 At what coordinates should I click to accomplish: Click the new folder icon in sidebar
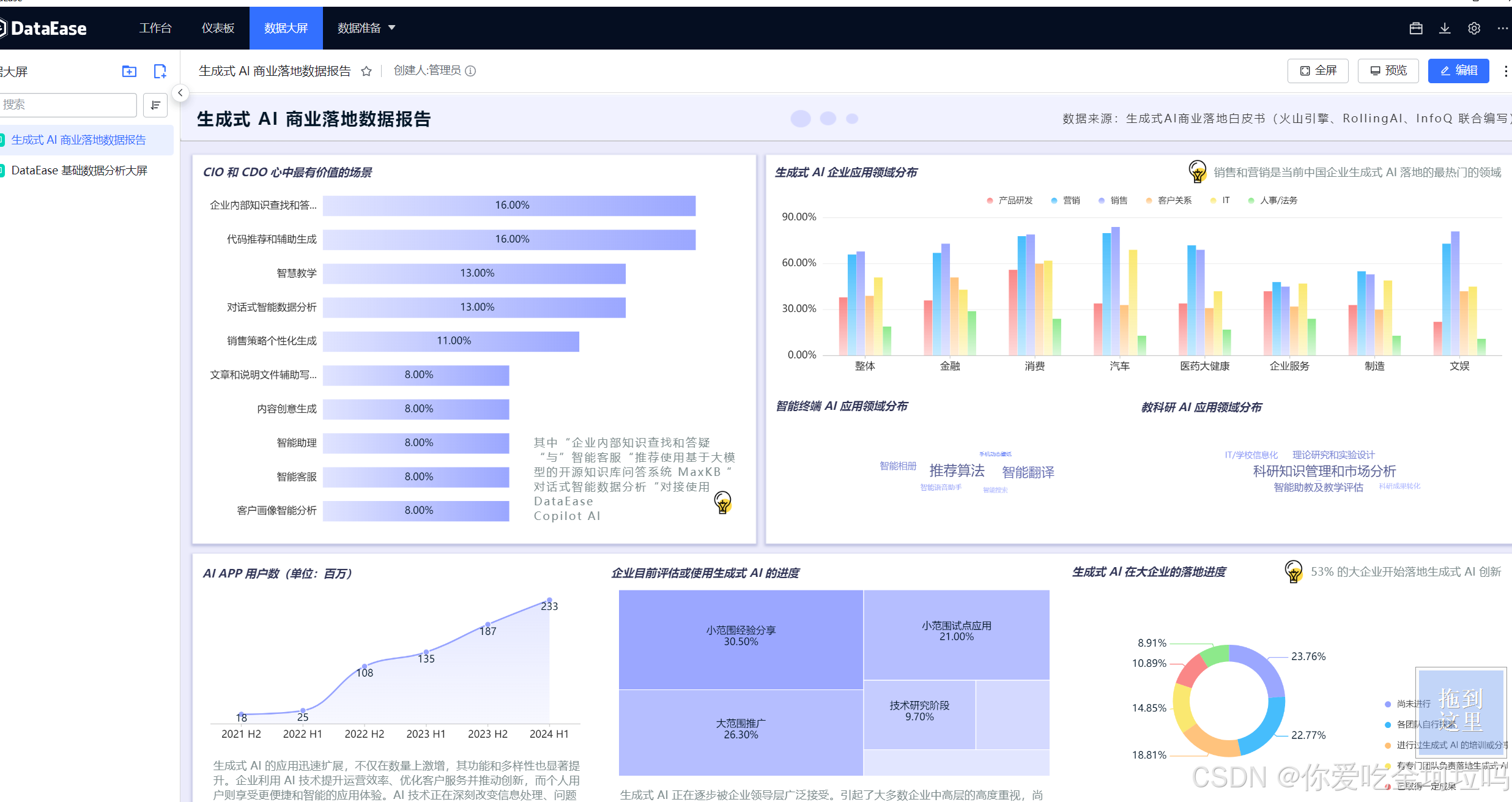129,72
